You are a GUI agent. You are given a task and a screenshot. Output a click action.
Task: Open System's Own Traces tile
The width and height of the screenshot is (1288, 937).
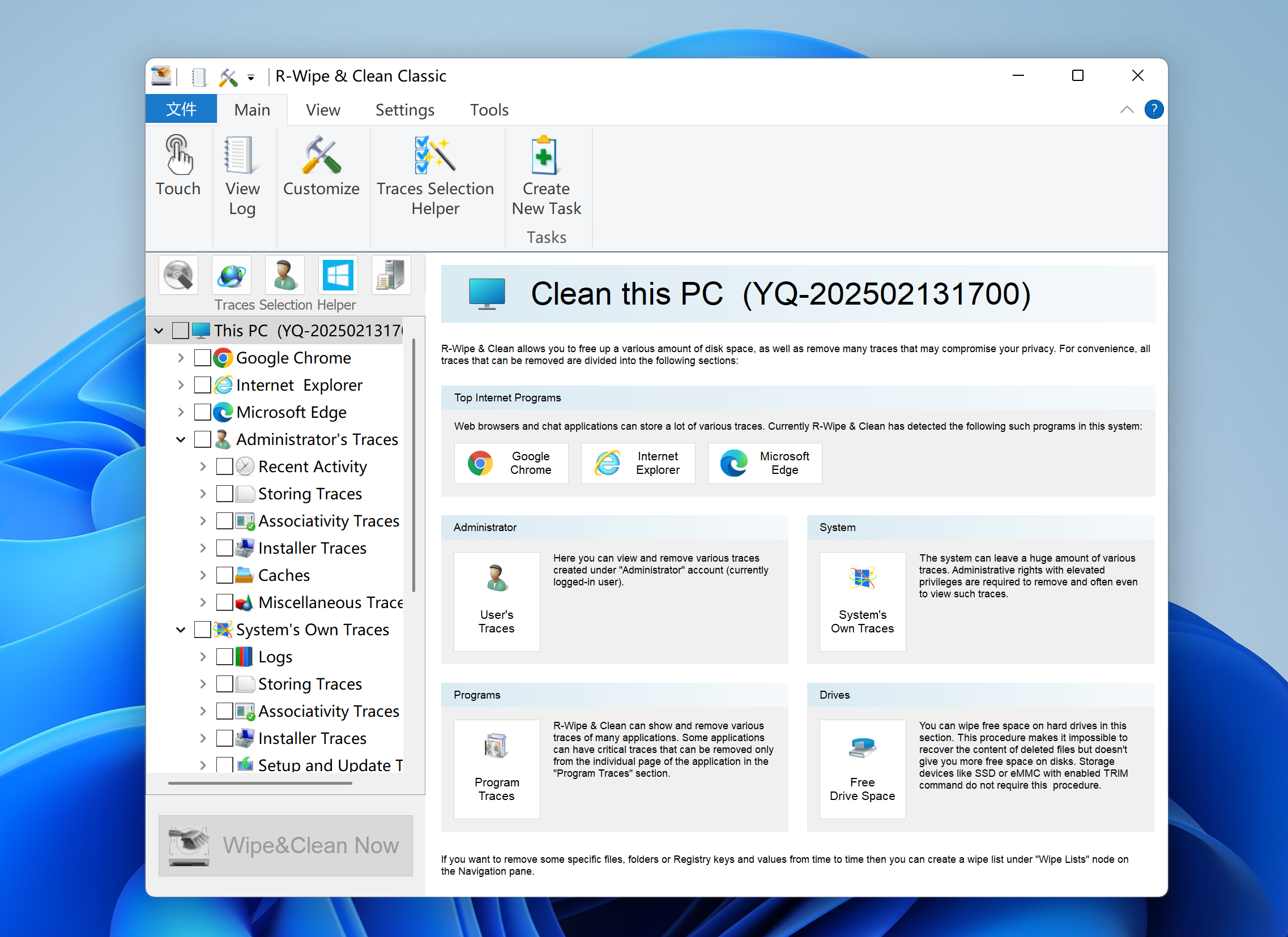(x=862, y=602)
